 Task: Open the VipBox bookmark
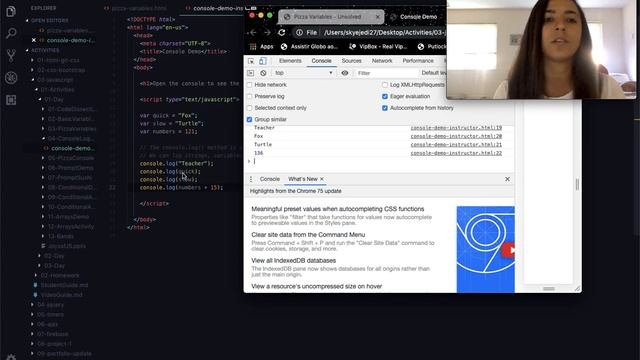pyautogui.click(x=378, y=47)
